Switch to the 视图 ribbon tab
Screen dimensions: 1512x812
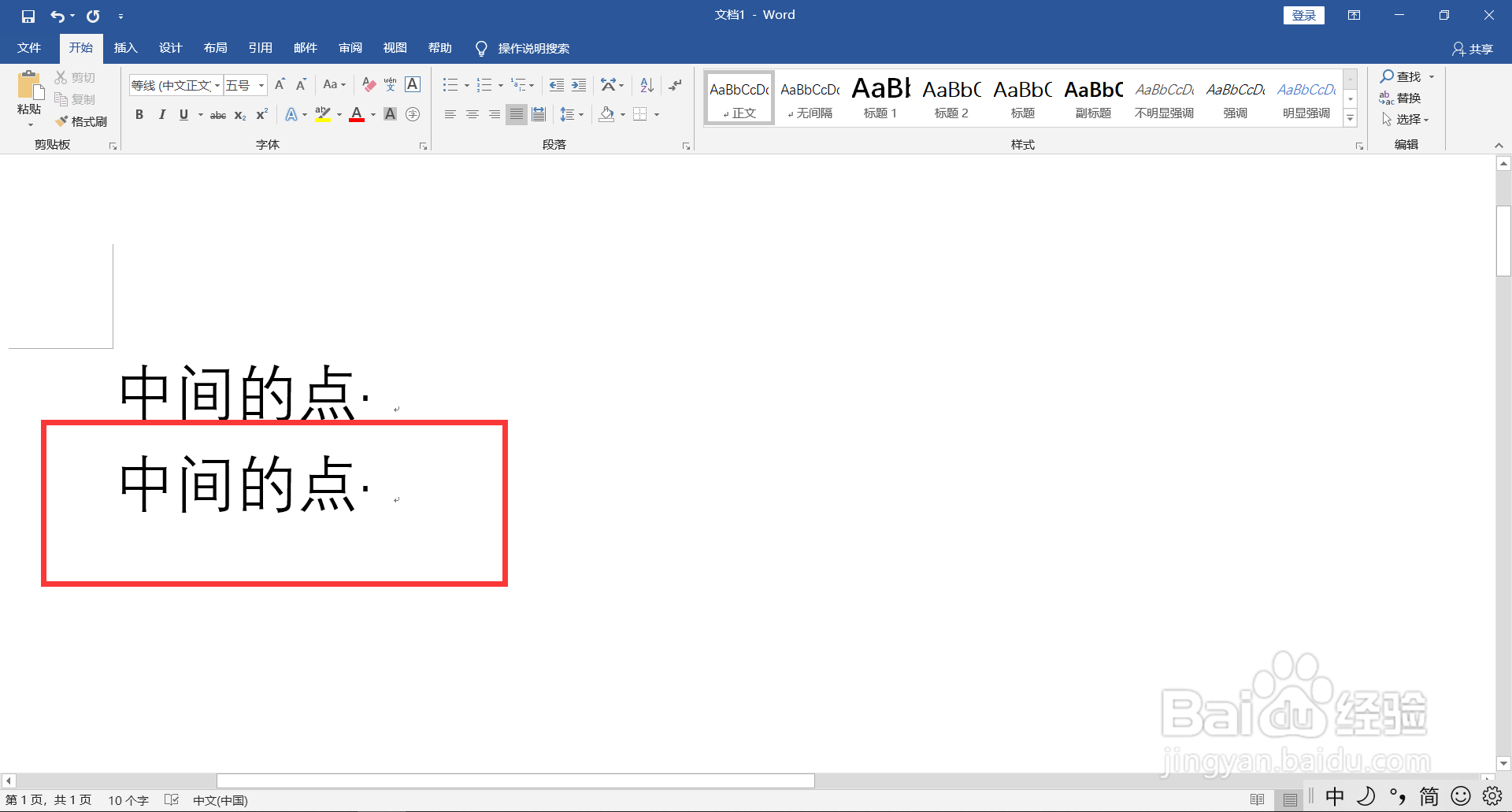(395, 48)
